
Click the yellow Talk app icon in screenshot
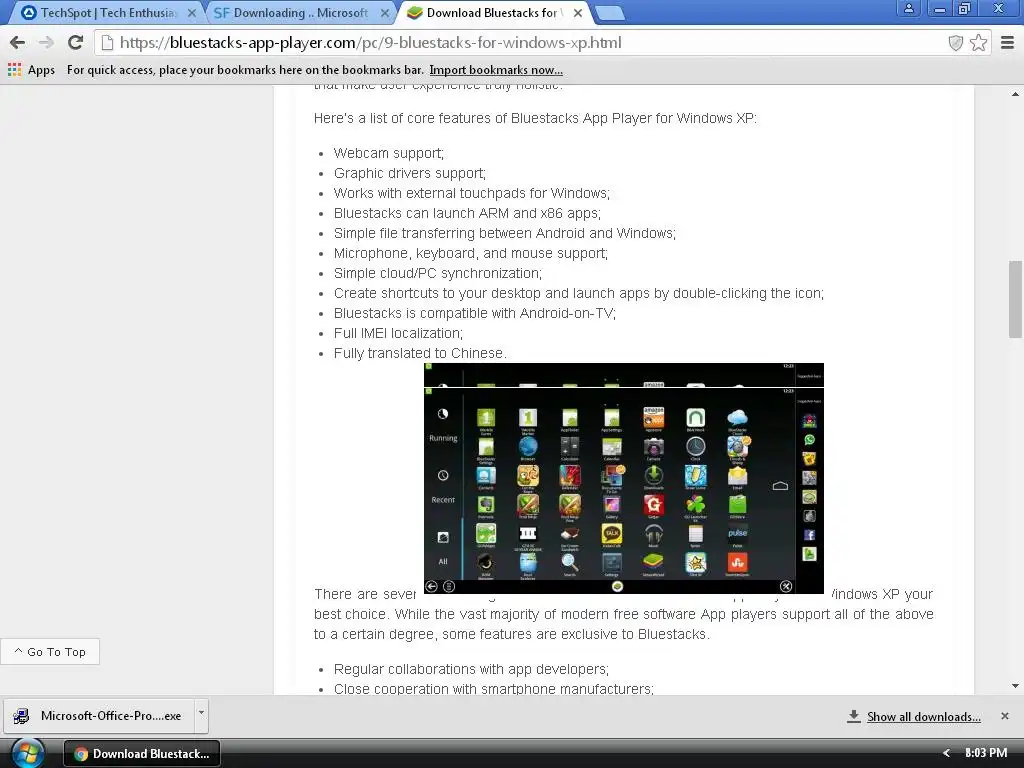(612, 534)
